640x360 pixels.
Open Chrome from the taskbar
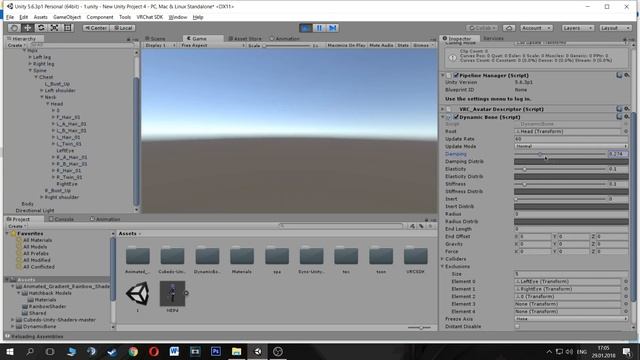[x=133, y=351]
